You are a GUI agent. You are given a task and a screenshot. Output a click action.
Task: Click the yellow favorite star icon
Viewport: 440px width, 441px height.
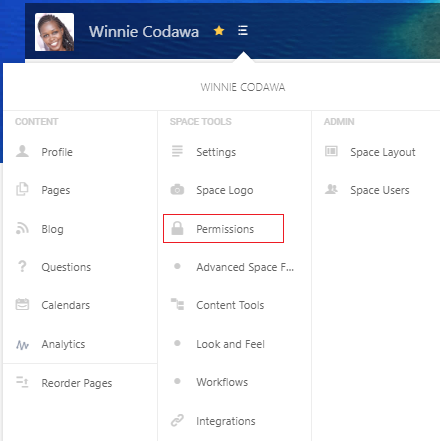coord(219,31)
